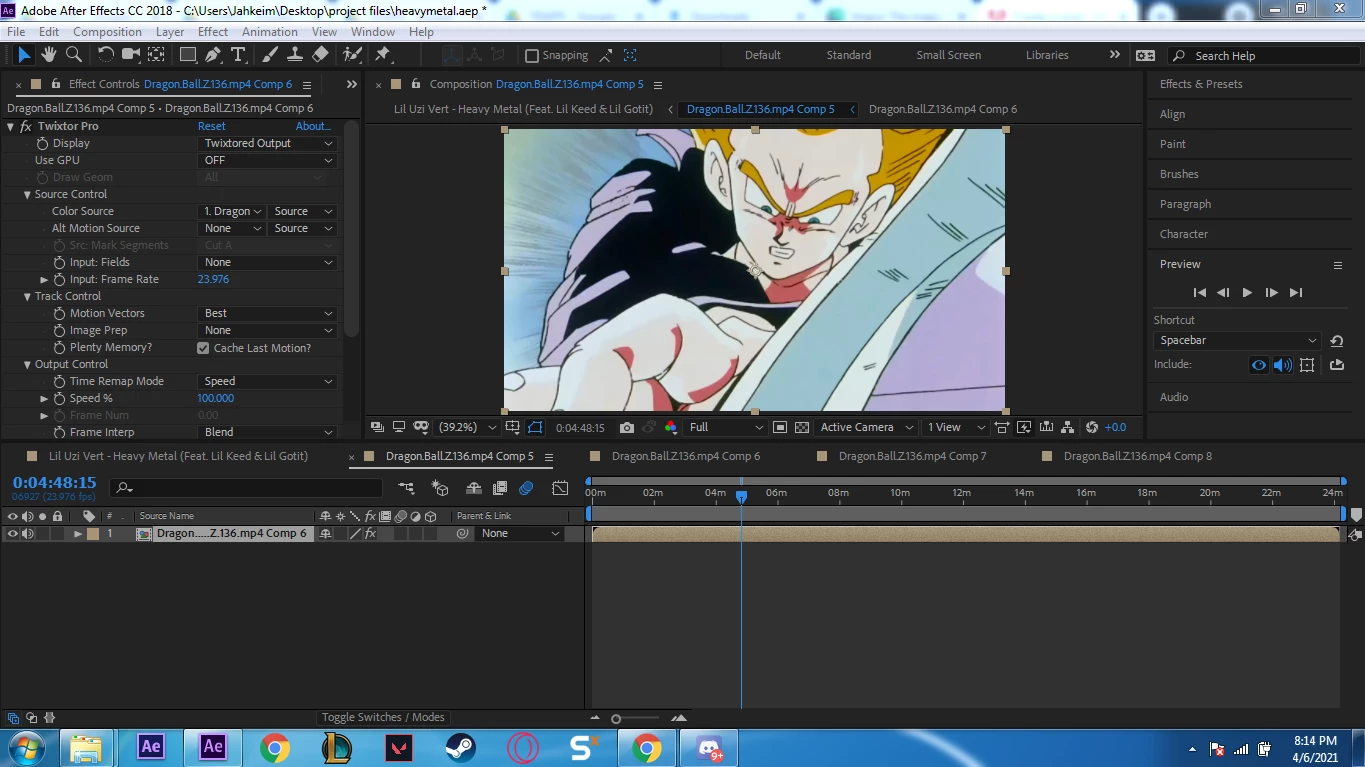
Task: Collapse the Source Control section
Action: (x=28, y=195)
